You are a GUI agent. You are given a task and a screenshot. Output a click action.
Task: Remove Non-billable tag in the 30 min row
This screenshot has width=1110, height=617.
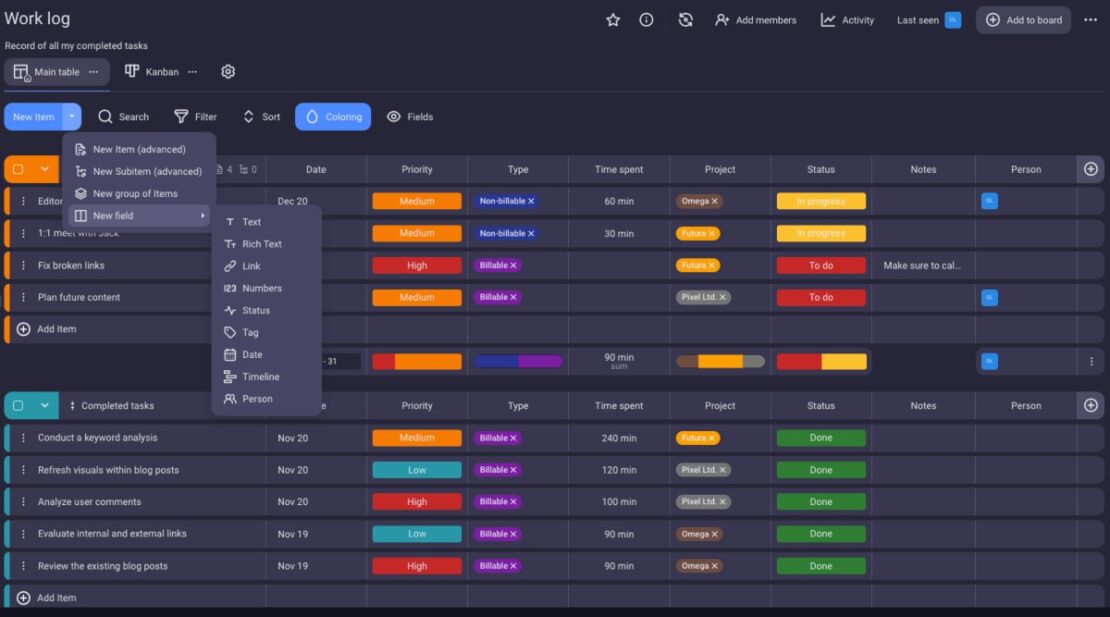(531, 233)
